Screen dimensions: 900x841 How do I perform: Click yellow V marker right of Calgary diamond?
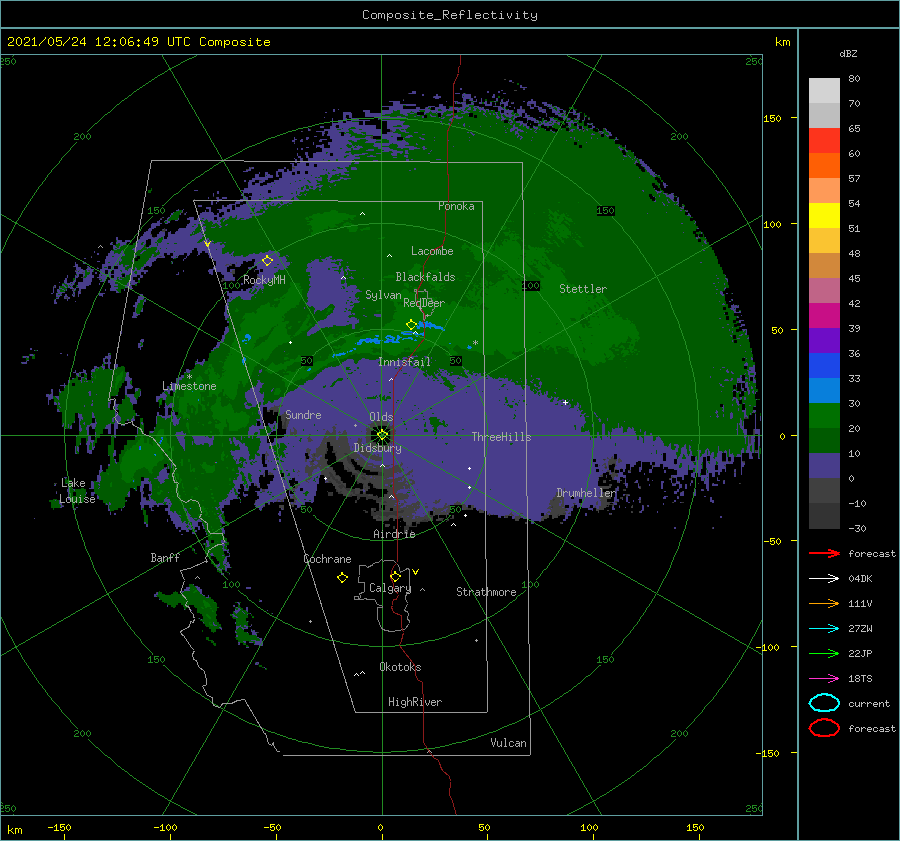click(x=416, y=572)
